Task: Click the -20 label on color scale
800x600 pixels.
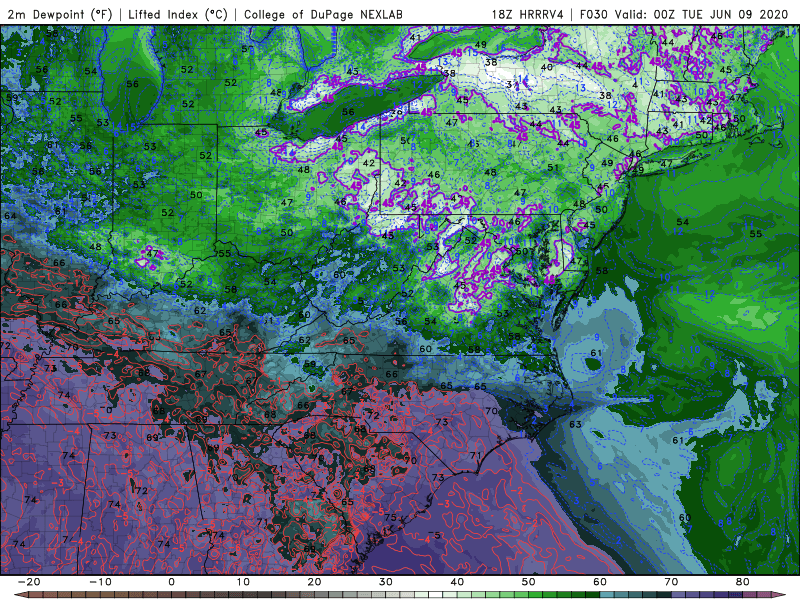Action: [x=29, y=582]
